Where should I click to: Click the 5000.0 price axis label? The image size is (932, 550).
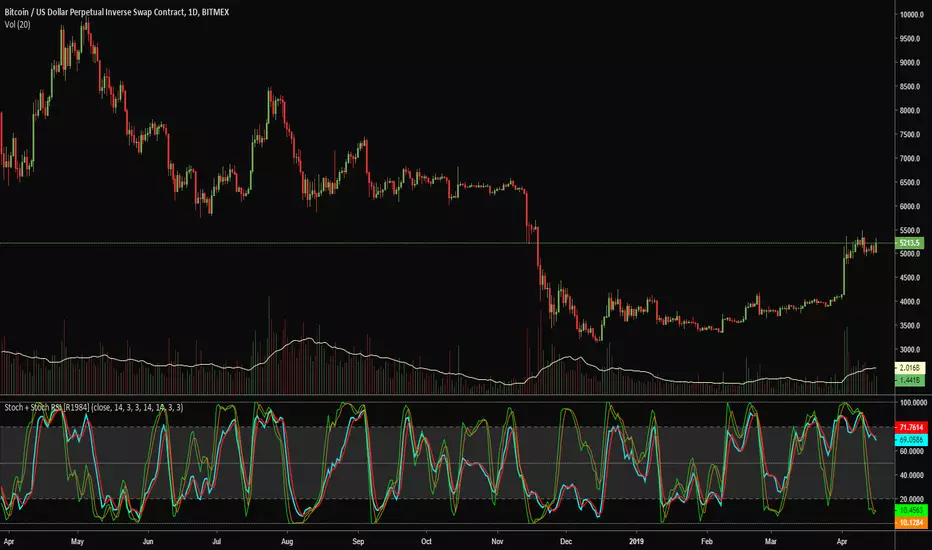(910, 254)
